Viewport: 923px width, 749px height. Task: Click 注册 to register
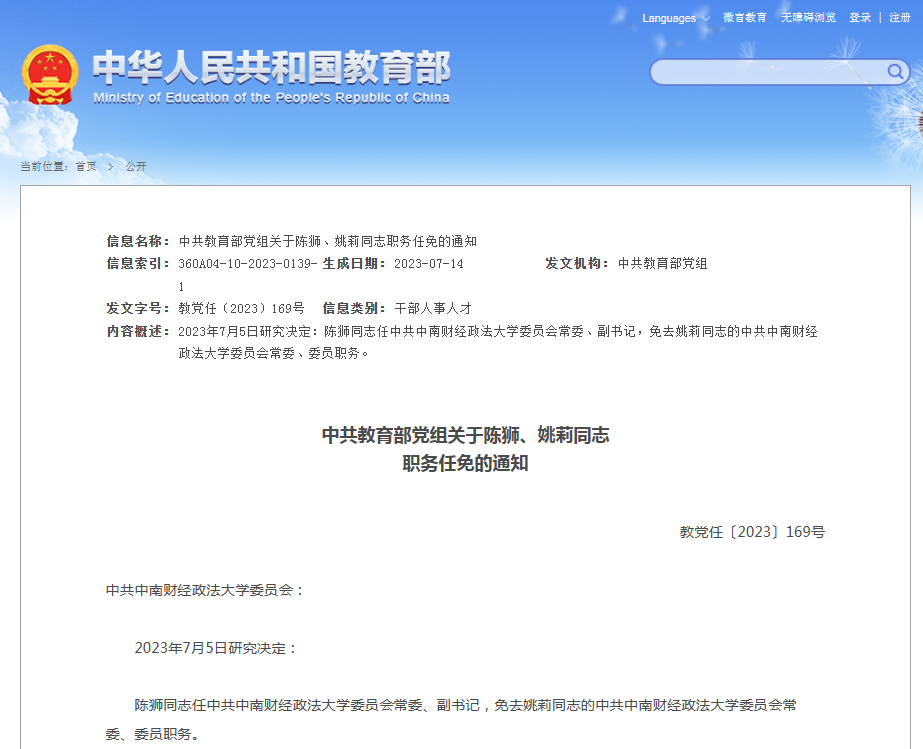[899, 18]
